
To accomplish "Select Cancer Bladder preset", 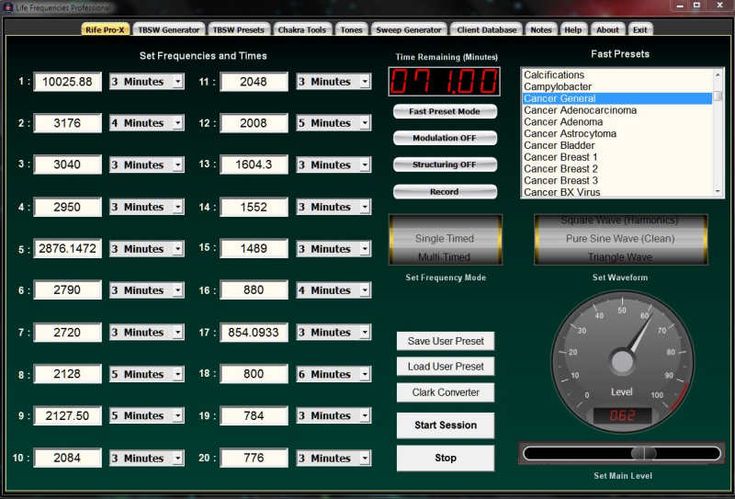I will click(617, 145).
